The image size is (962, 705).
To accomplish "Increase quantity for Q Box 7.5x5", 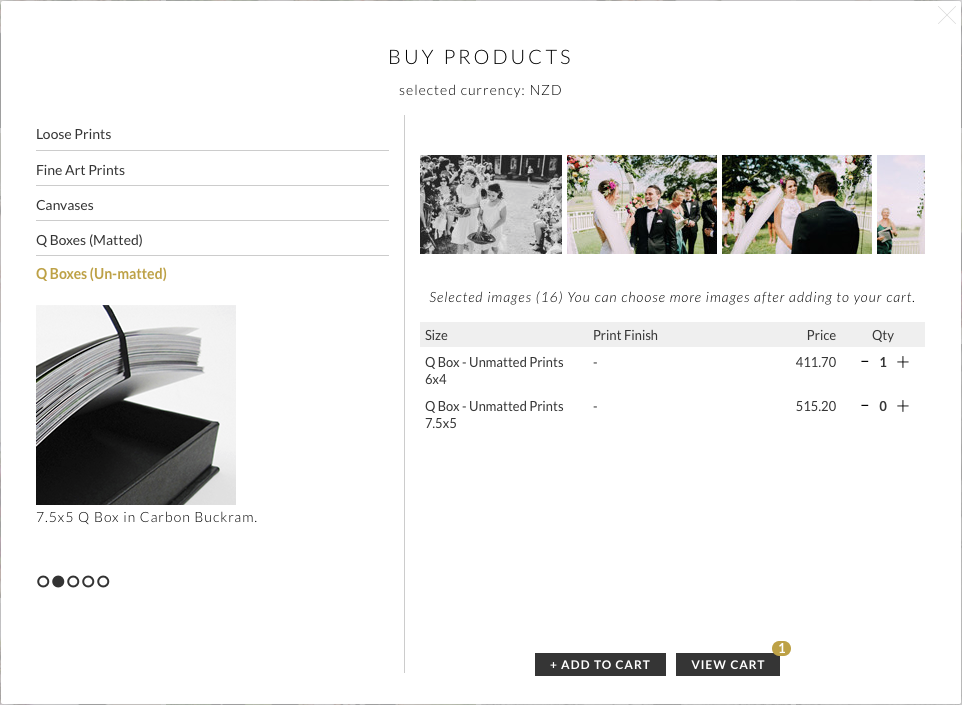I will pyautogui.click(x=903, y=406).
